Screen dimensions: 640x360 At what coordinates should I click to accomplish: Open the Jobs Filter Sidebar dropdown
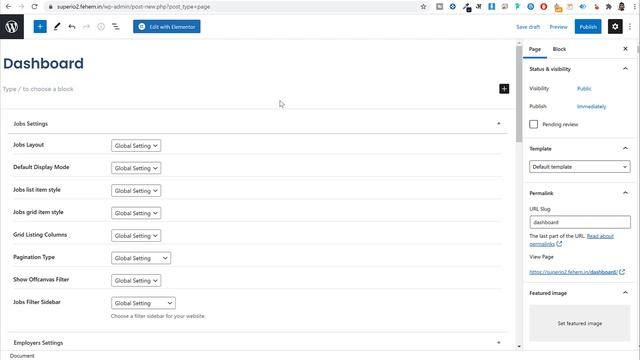[x=143, y=303]
